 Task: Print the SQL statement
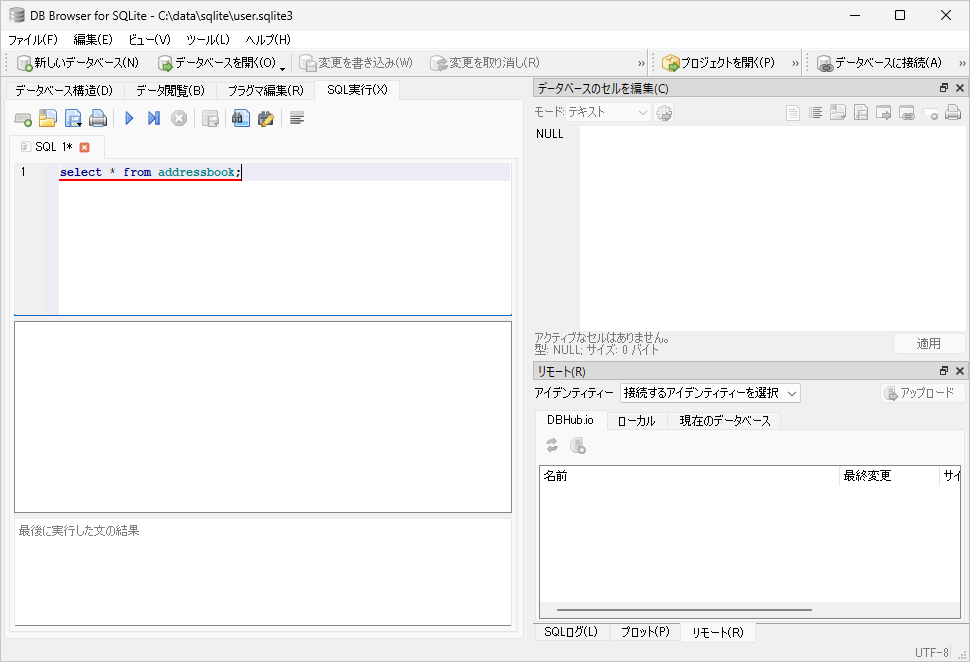(98, 117)
